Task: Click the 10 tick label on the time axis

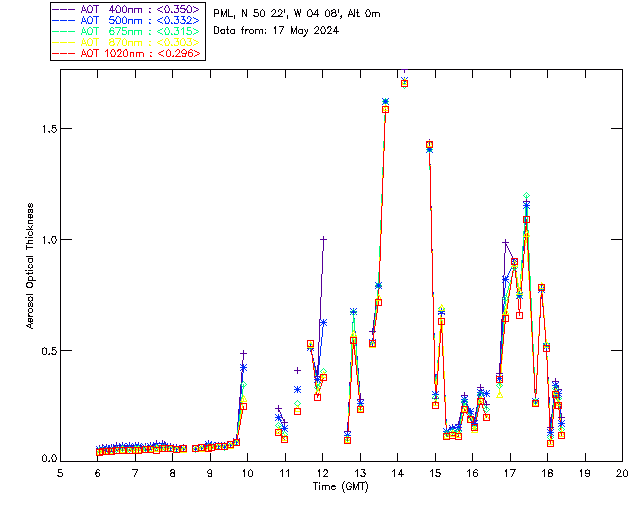Action: pos(247,472)
